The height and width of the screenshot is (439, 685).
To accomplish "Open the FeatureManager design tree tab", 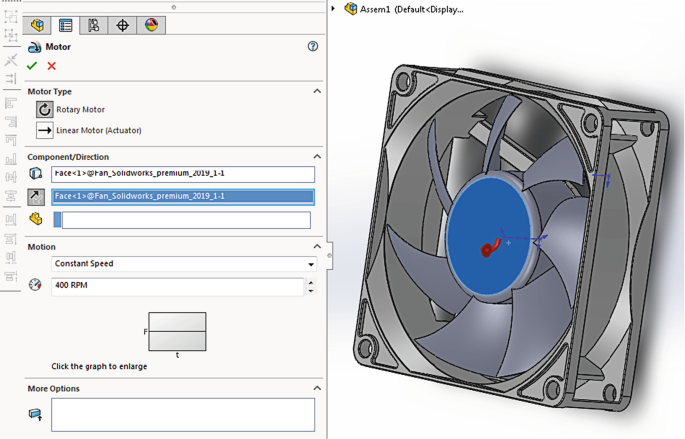I will coord(37,25).
